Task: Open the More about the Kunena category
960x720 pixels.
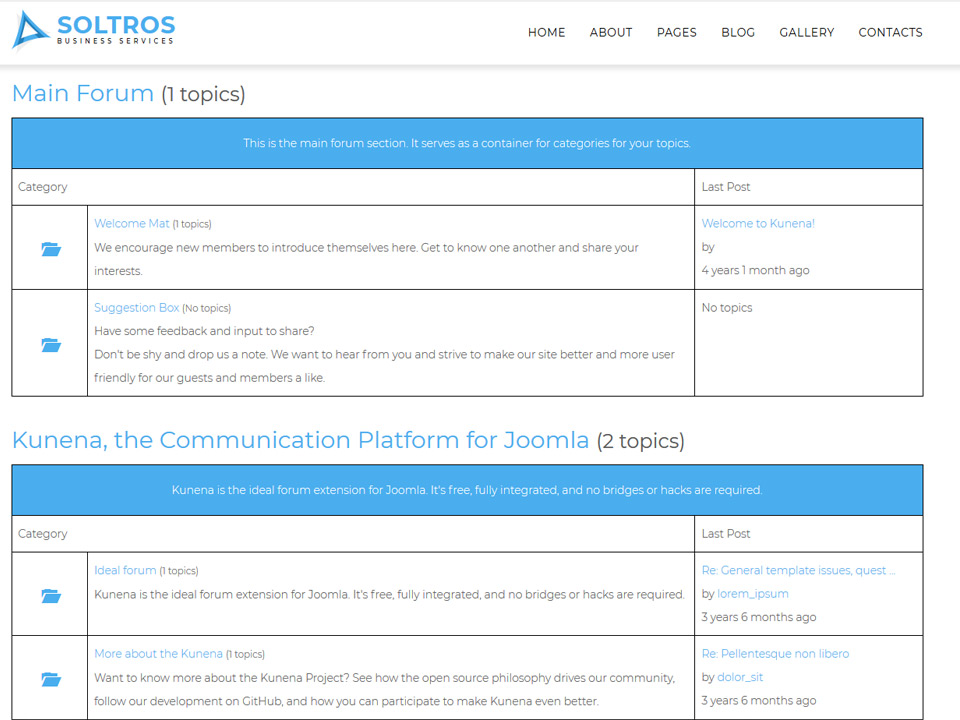Action: [x=159, y=653]
